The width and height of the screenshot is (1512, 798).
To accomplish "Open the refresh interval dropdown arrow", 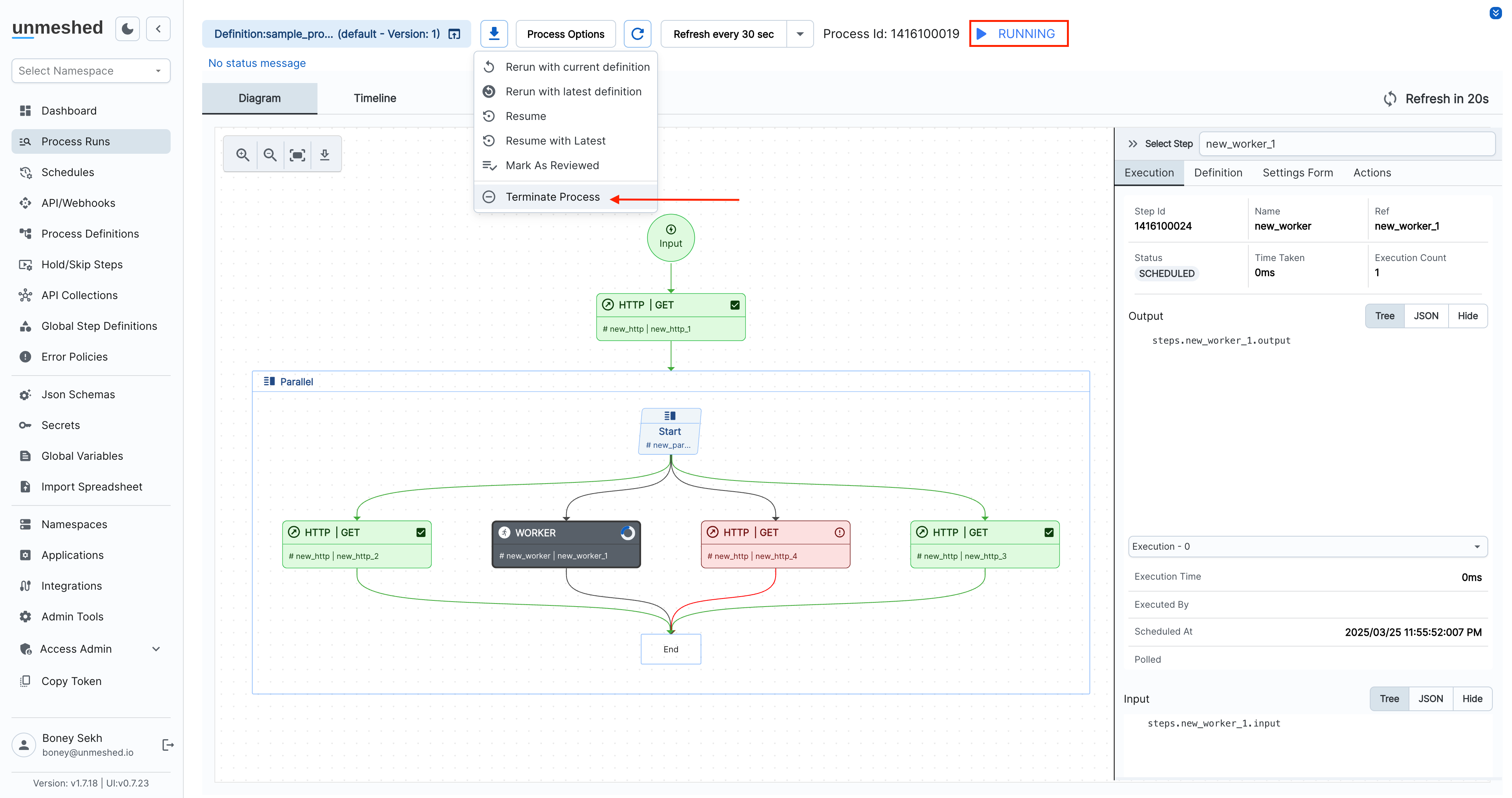I will point(799,33).
